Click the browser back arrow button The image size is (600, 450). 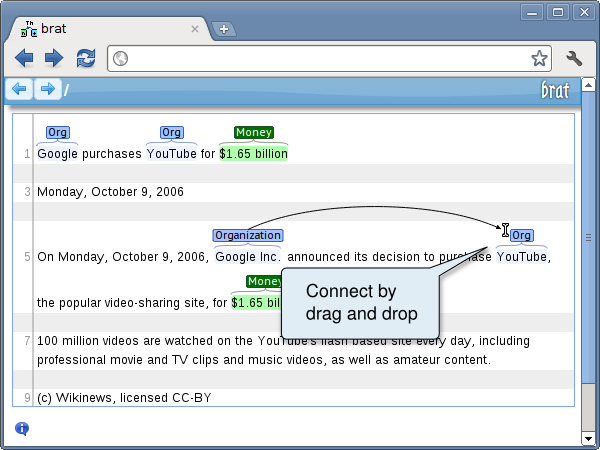coord(24,59)
